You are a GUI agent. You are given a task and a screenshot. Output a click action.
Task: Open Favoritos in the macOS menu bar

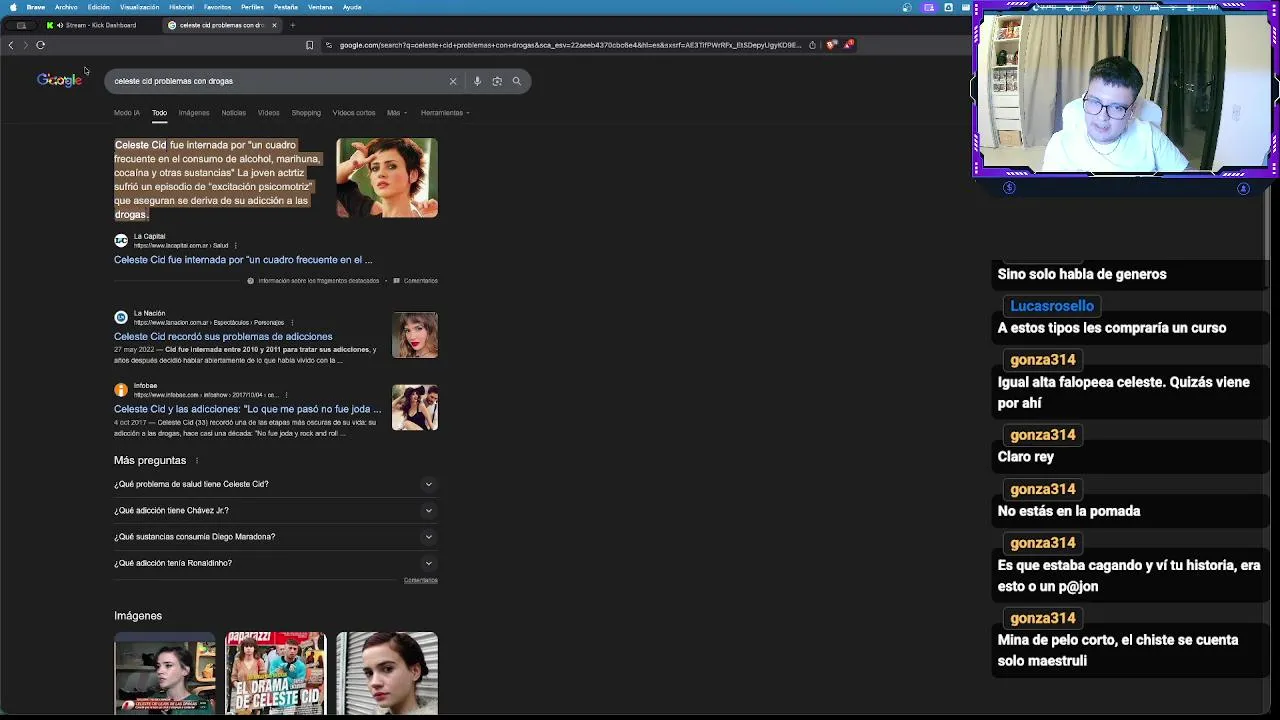point(217,7)
